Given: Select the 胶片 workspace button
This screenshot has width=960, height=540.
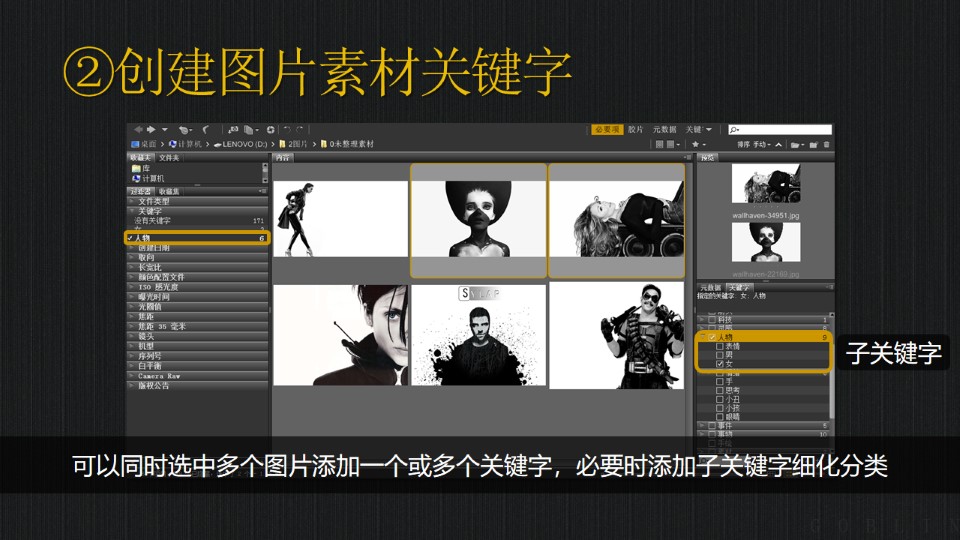Looking at the screenshot, I should click(x=636, y=129).
